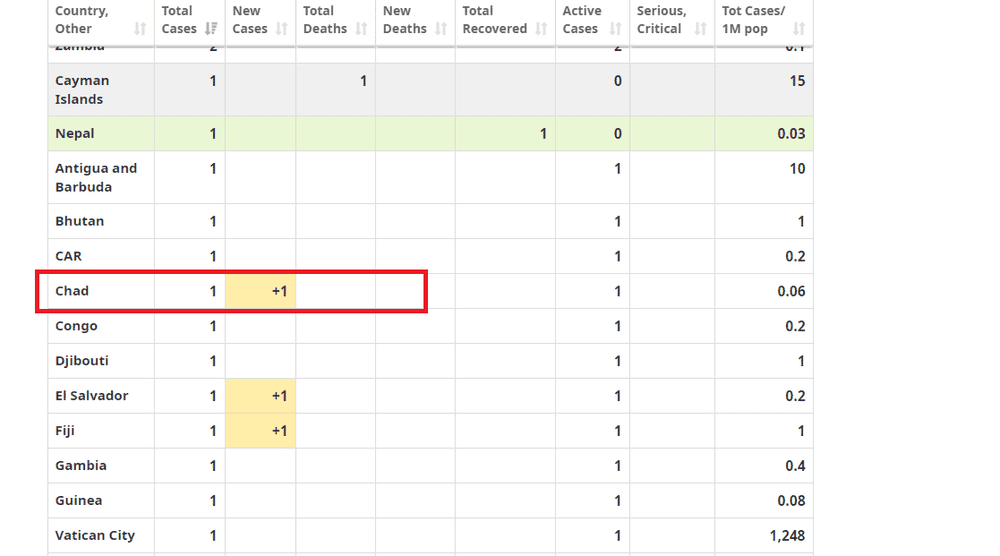Sort by Total Deaths sort icon
1000x556 pixels.
tap(361, 29)
